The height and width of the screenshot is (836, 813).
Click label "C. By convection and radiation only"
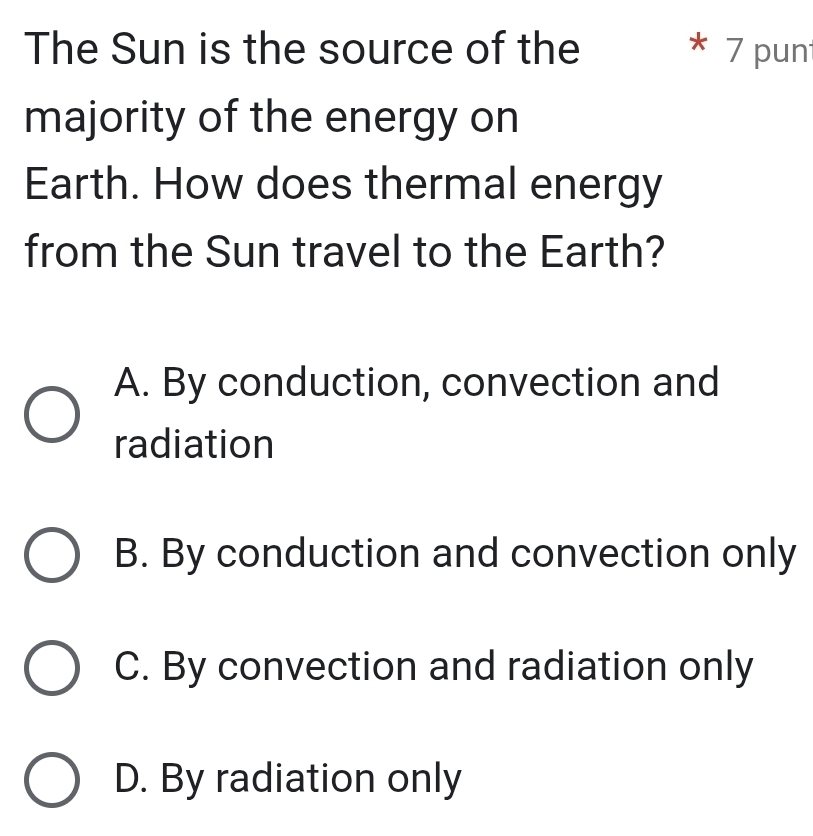[433, 667]
